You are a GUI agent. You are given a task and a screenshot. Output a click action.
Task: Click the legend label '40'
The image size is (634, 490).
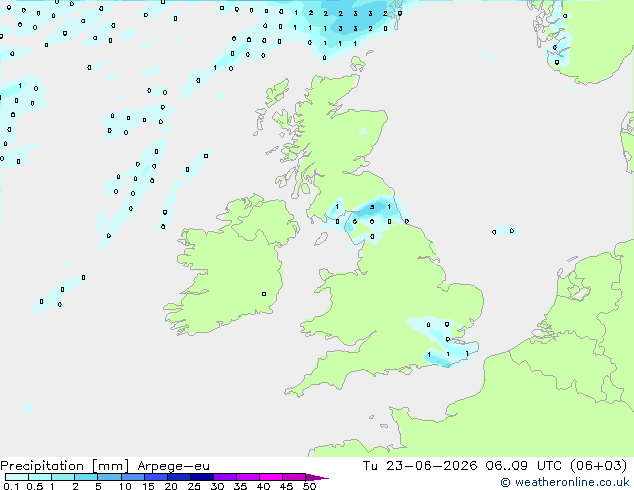263,486
